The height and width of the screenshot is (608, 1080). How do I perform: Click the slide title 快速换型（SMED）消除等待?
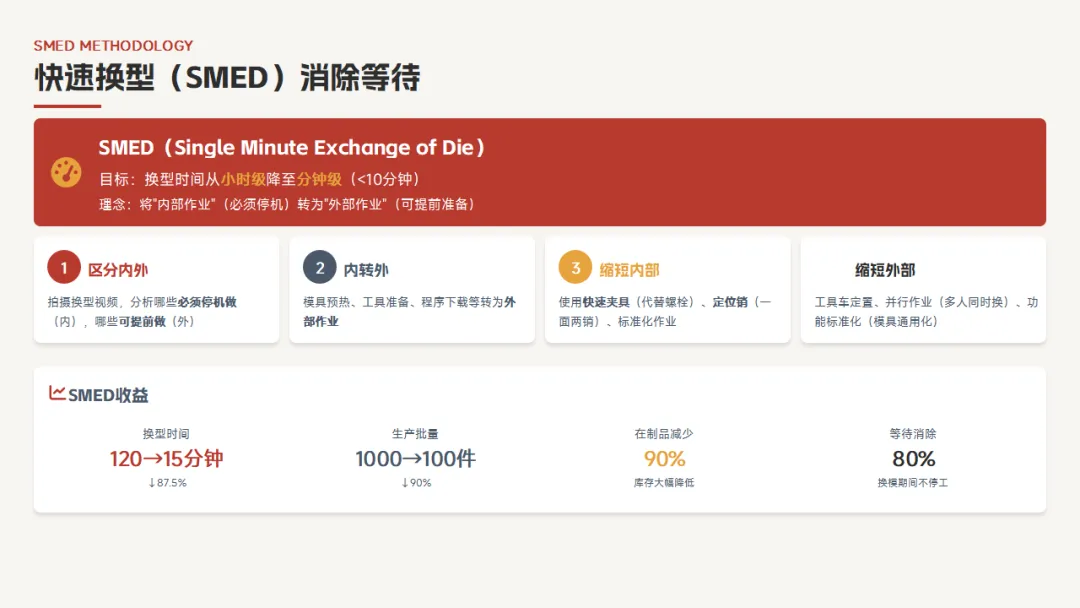(x=227, y=77)
